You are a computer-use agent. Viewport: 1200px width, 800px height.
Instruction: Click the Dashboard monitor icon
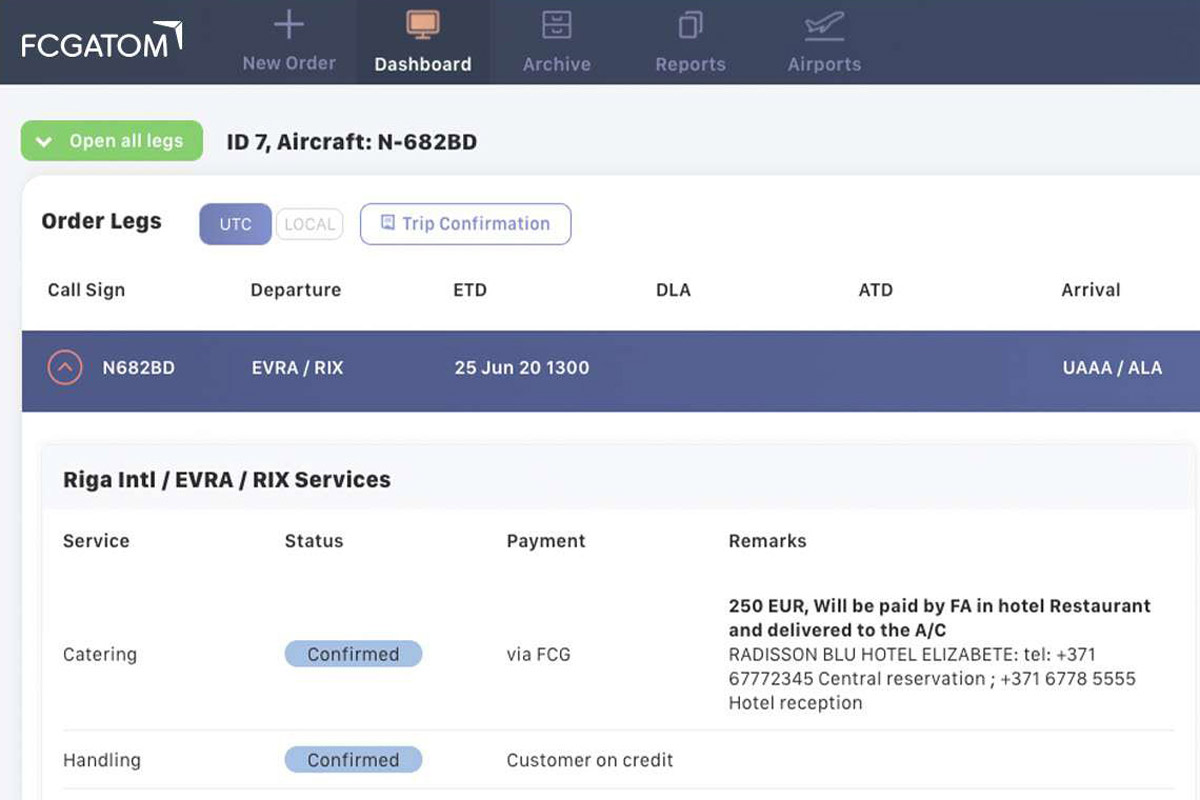(423, 24)
